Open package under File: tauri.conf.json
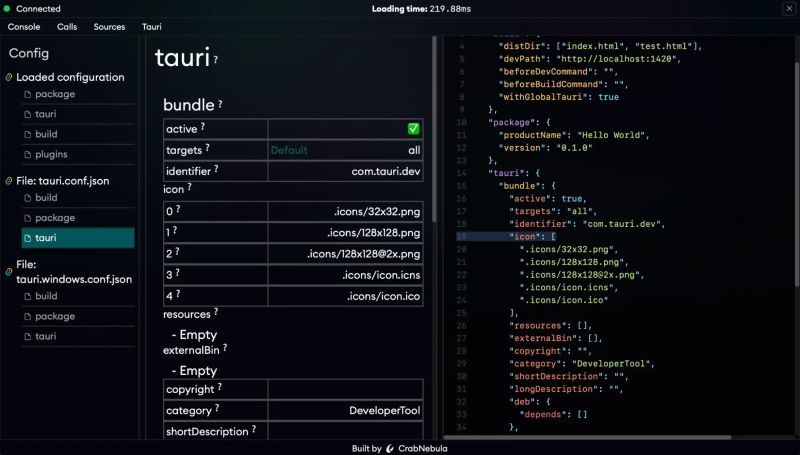Viewport: 800px width, 455px height. (x=55, y=218)
